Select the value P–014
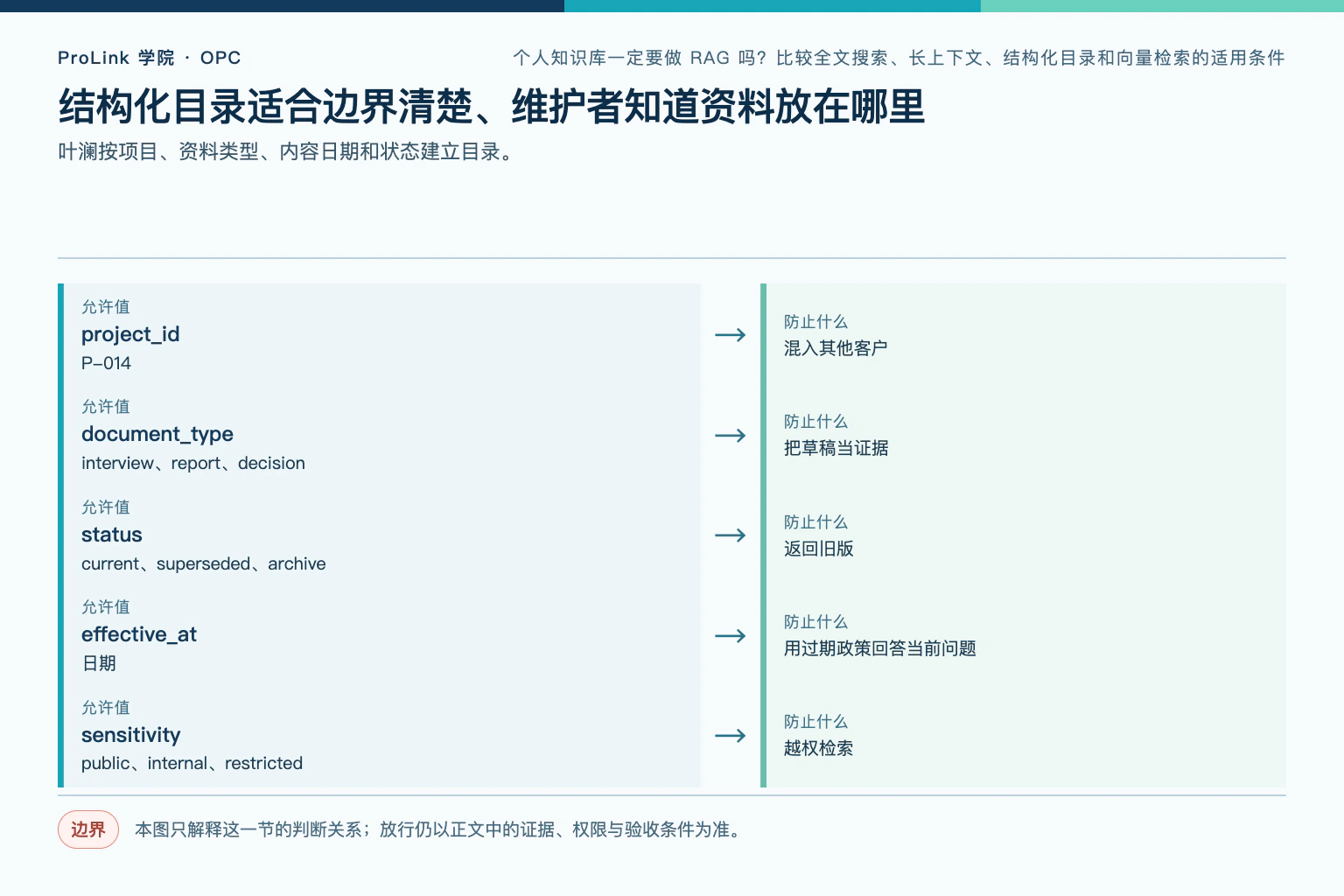This screenshot has height=896, width=1344. click(x=106, y=363)
